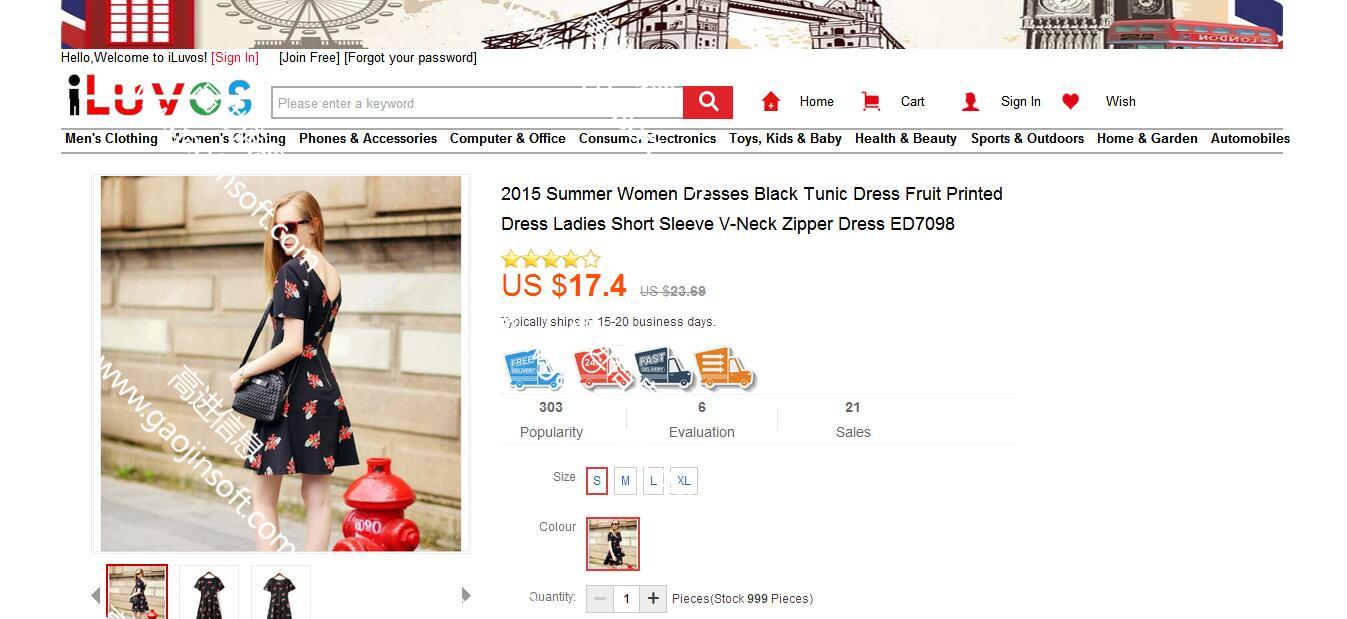Image resolution: width=1347 pixels, height=619 pixels.
Task: Click the orange delivery truck icon
Action: click(724, 369)
